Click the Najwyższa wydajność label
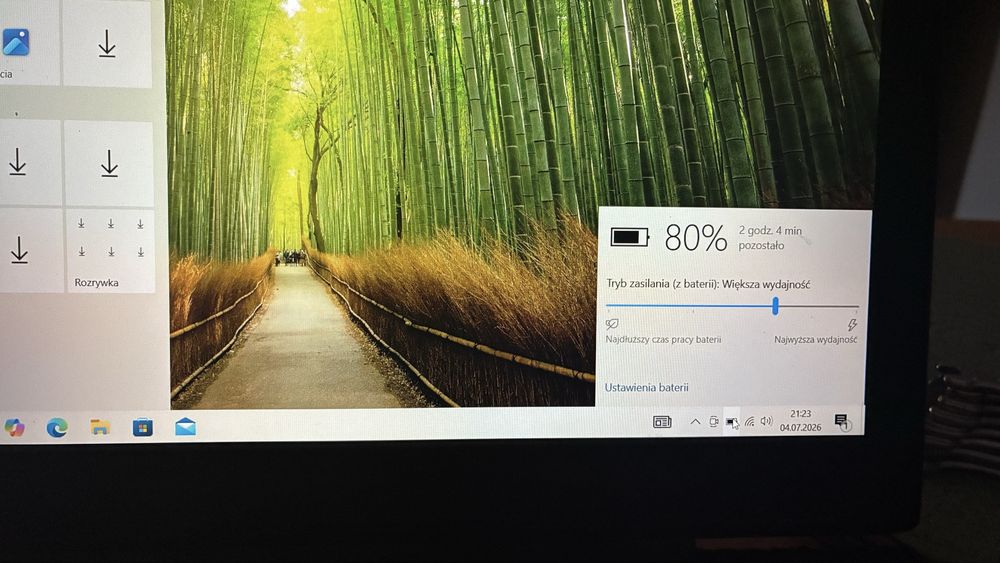Screen dimensions: 1000x563 [x=816, y=340]
